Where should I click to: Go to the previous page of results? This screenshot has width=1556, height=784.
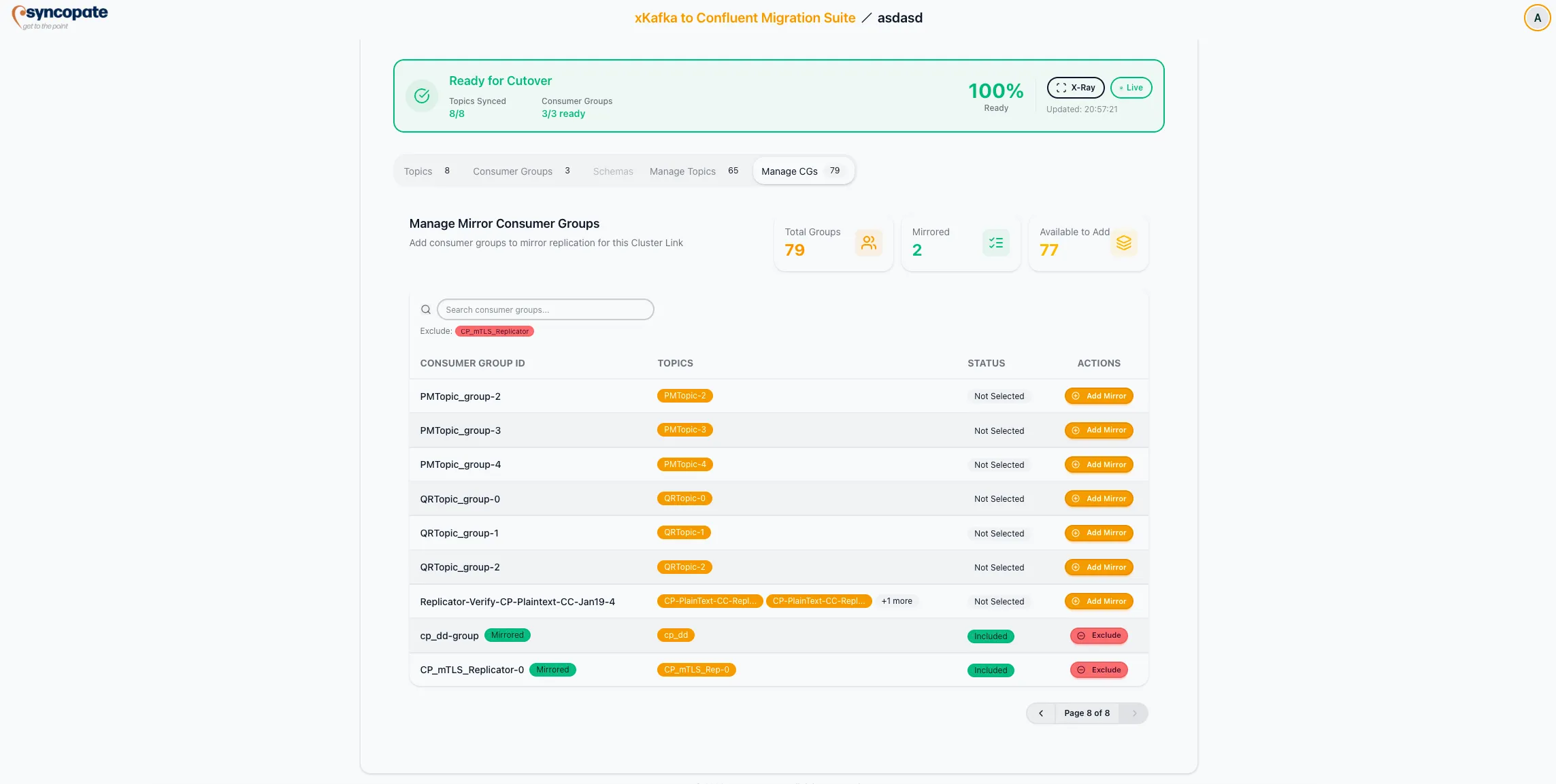[x=1041, y=713]
